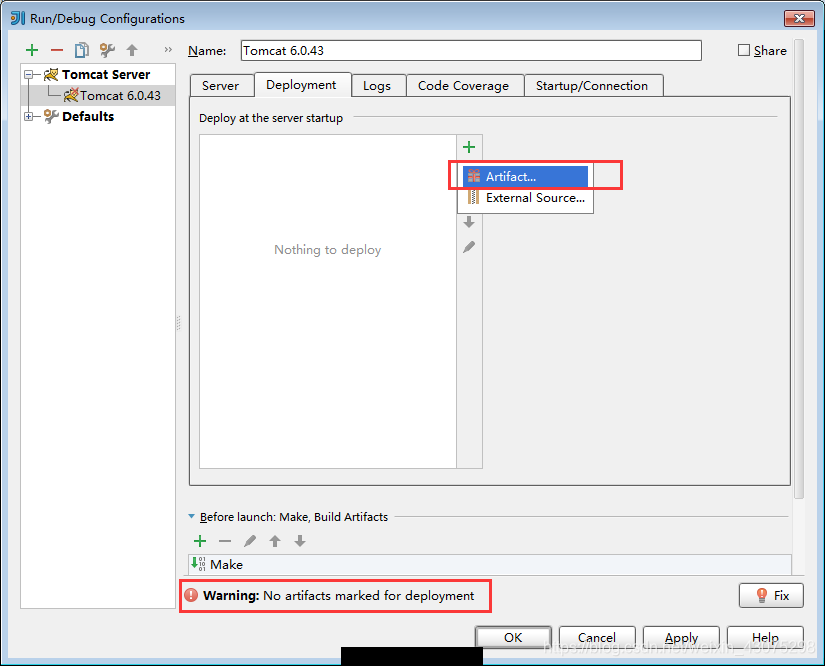Click the Apply button
Image resolution: width=825 pixels, height=666 pixels.
[681, 638]
